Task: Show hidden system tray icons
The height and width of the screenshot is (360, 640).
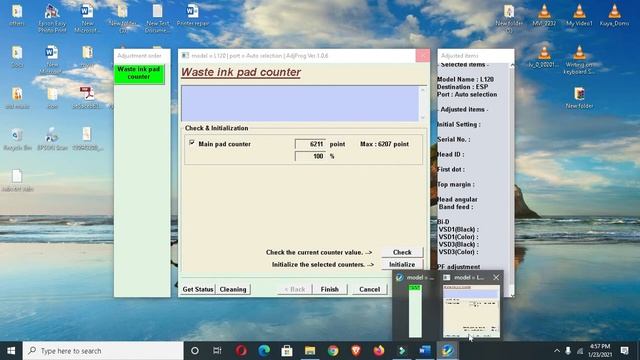Action: point(557,351)
